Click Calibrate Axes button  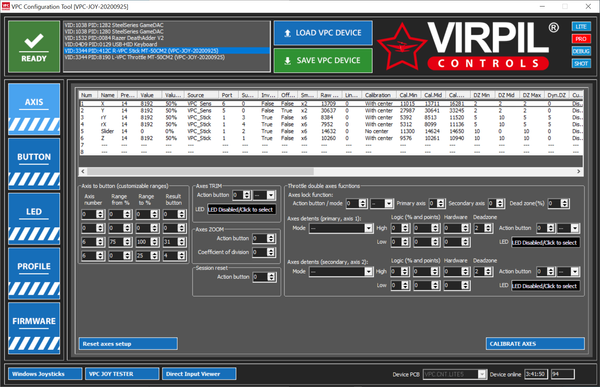tap(535, 343)
